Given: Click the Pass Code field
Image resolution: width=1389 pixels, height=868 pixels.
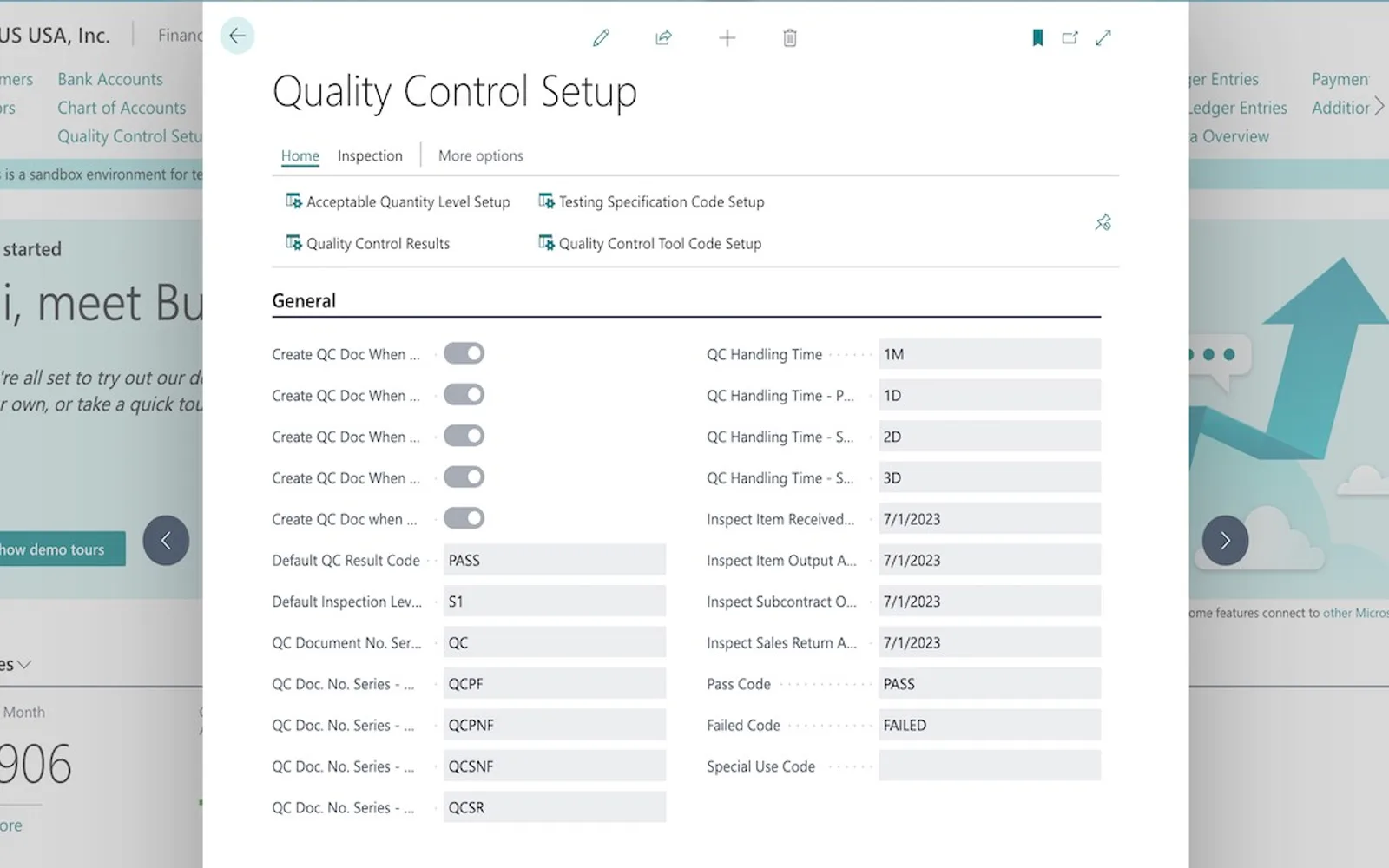Looking at the screenshot, I should (x=990, y=683).
